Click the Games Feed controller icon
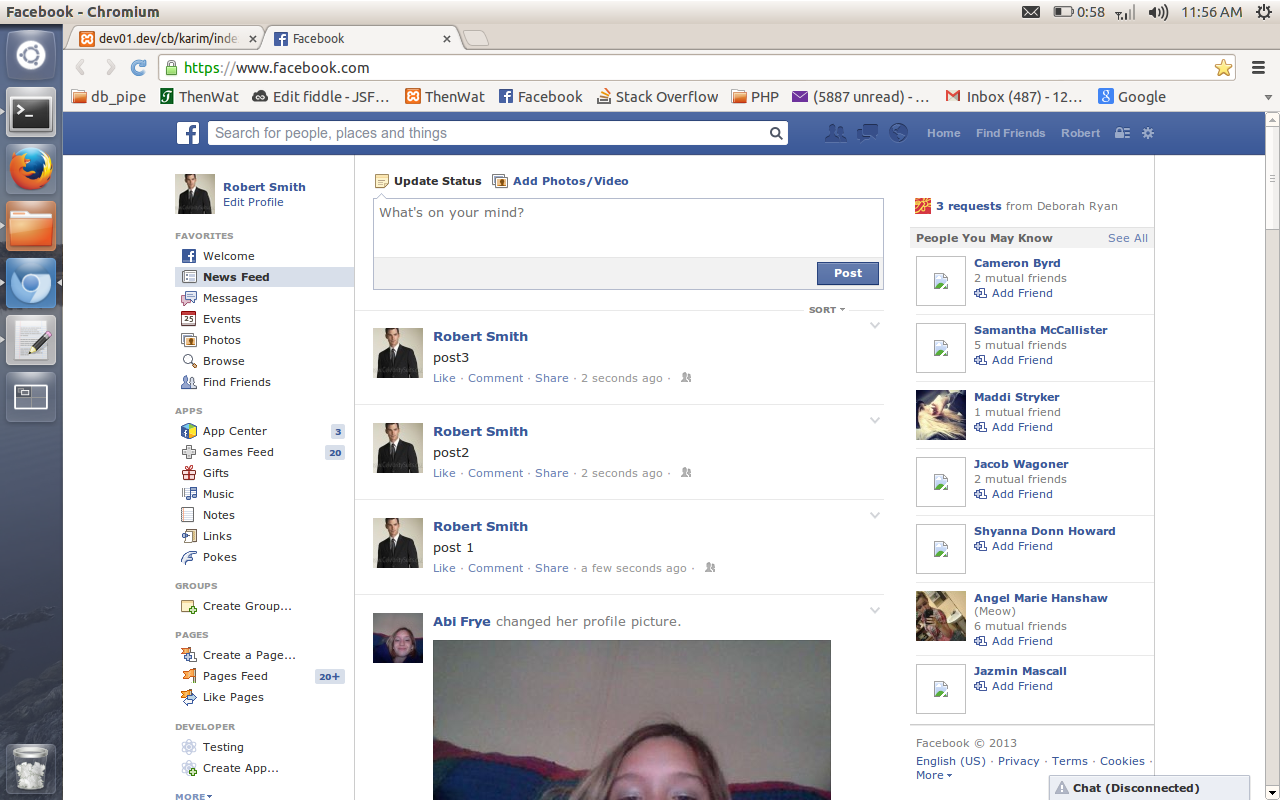Image resolution: width=1280 pixels, height=800 pixels. (189, 452)
